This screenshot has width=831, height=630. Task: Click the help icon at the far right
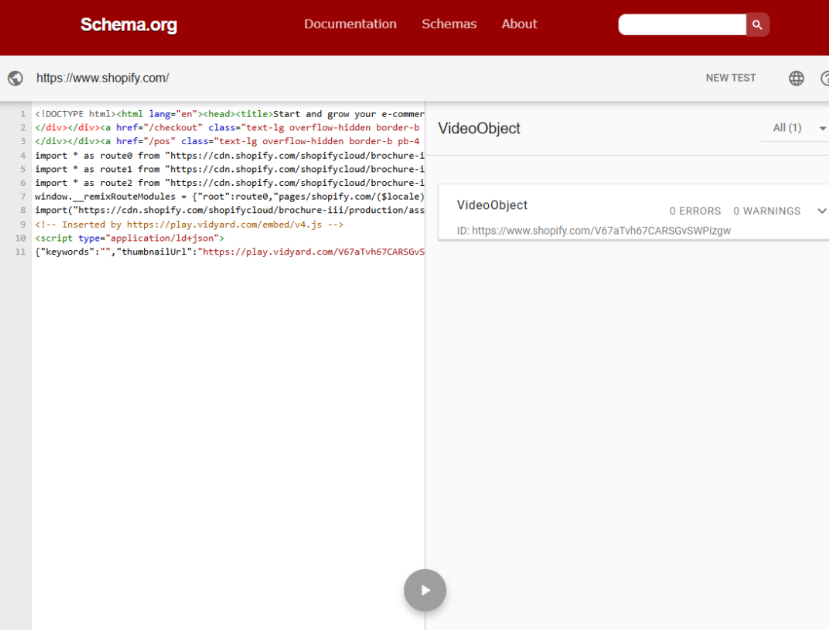[x=825, y=78]
